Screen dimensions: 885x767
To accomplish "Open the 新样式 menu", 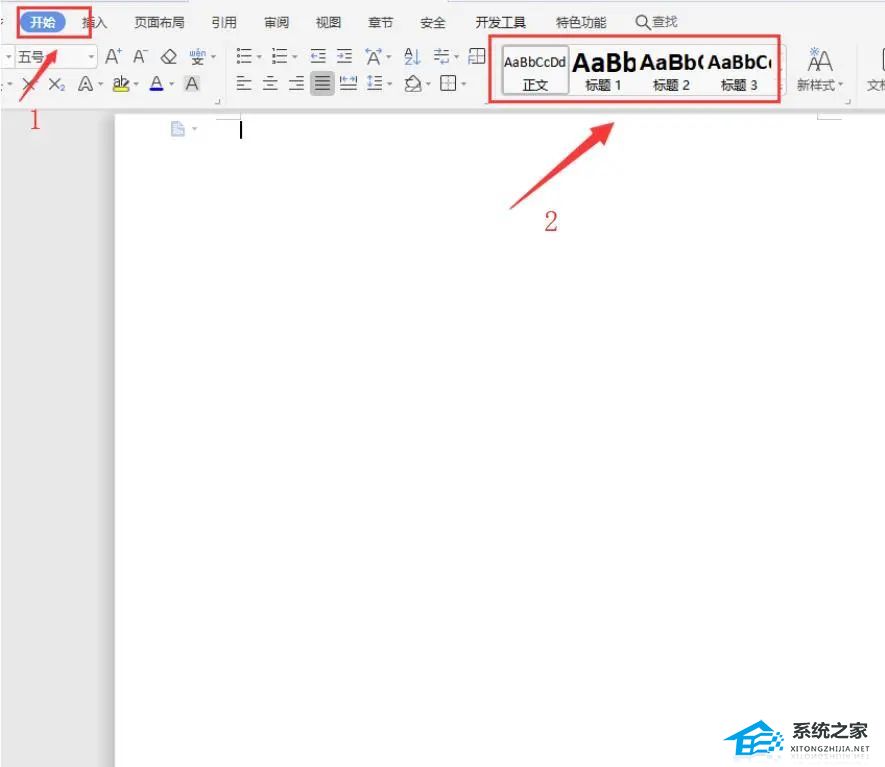I will click(820, 70).
